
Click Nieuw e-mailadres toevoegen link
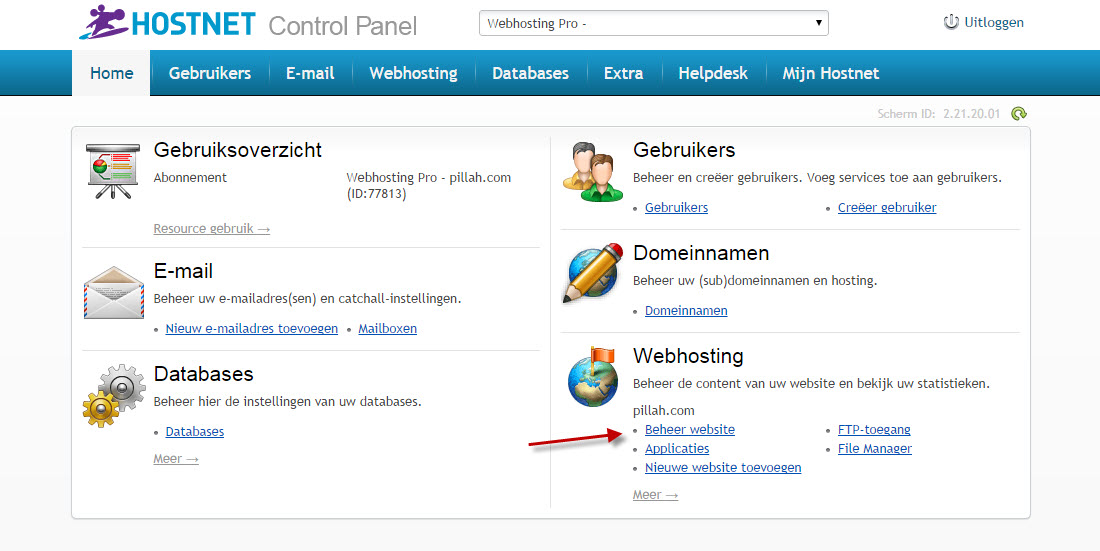click(252, 328)
